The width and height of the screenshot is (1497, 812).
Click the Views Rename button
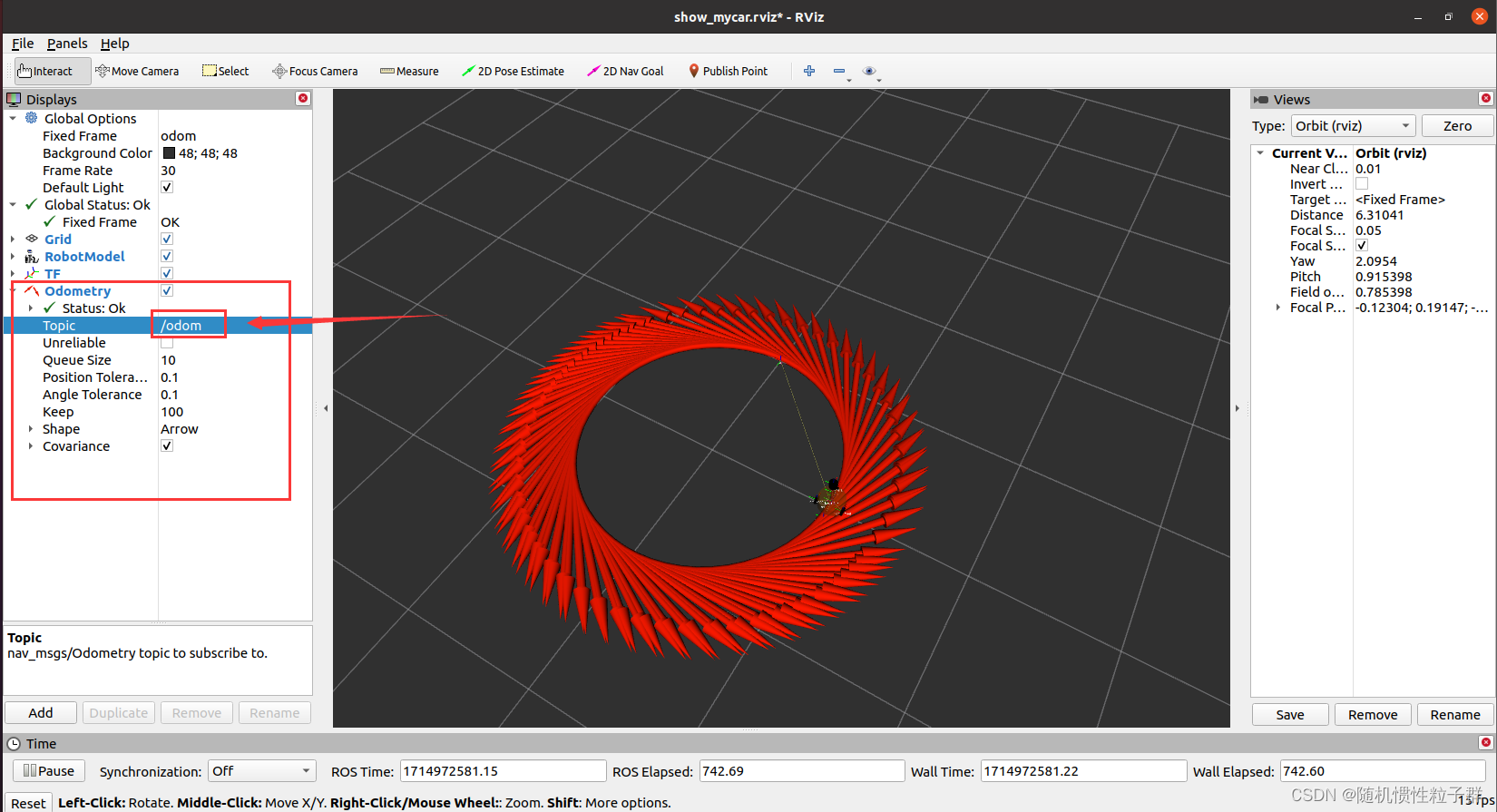click(x=1455, y=714)
